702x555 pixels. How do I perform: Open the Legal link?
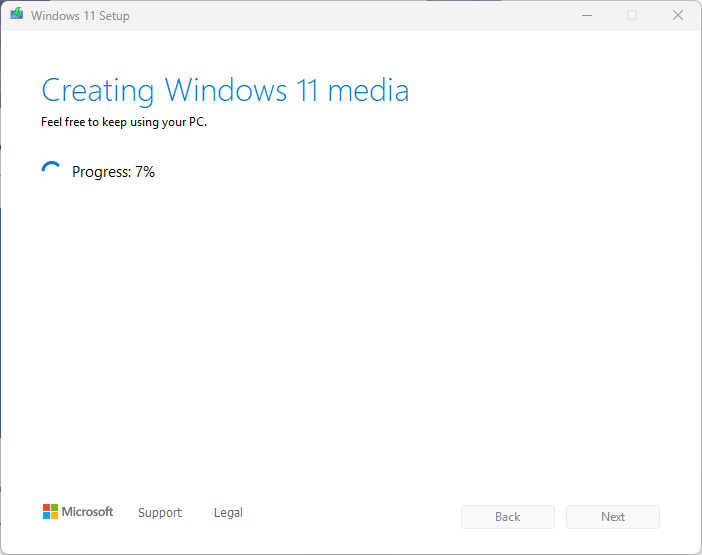228,513
